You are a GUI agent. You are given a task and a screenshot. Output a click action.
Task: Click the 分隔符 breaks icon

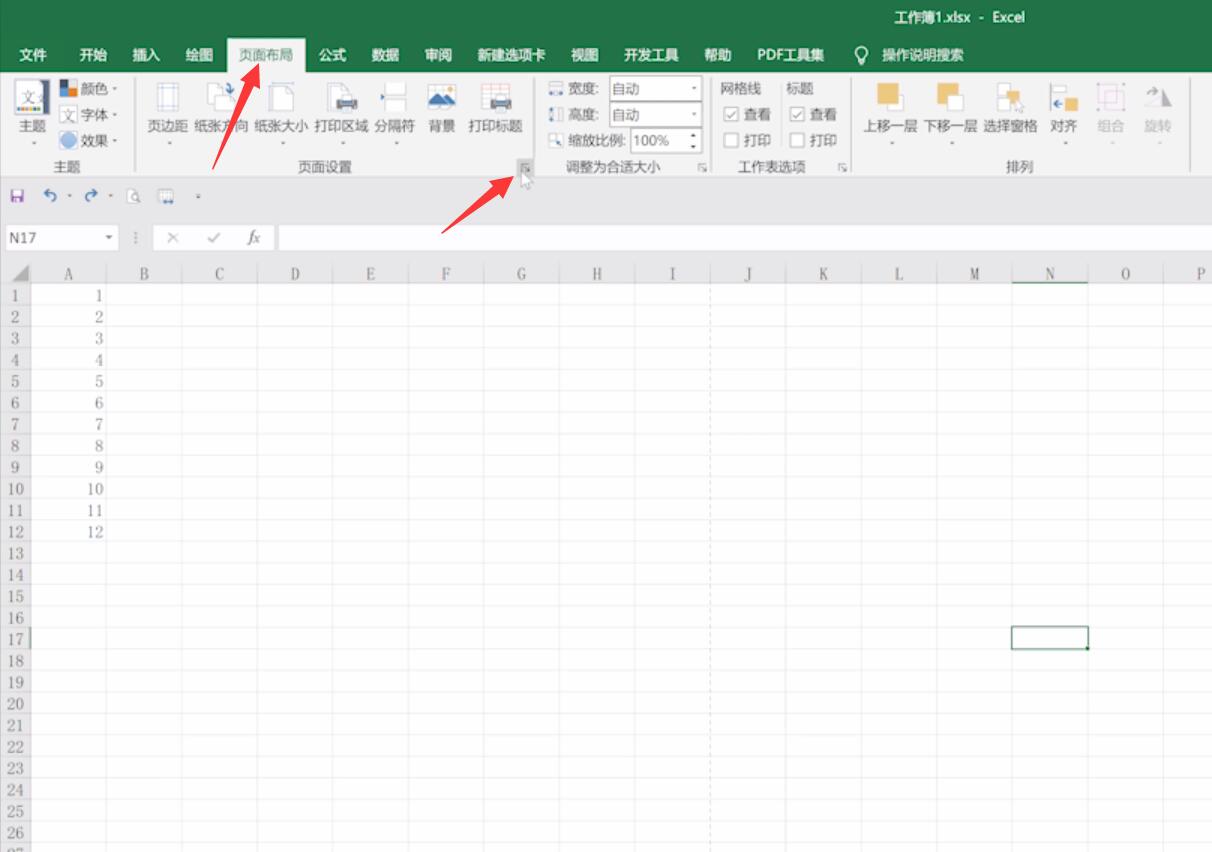click(394, 98)
